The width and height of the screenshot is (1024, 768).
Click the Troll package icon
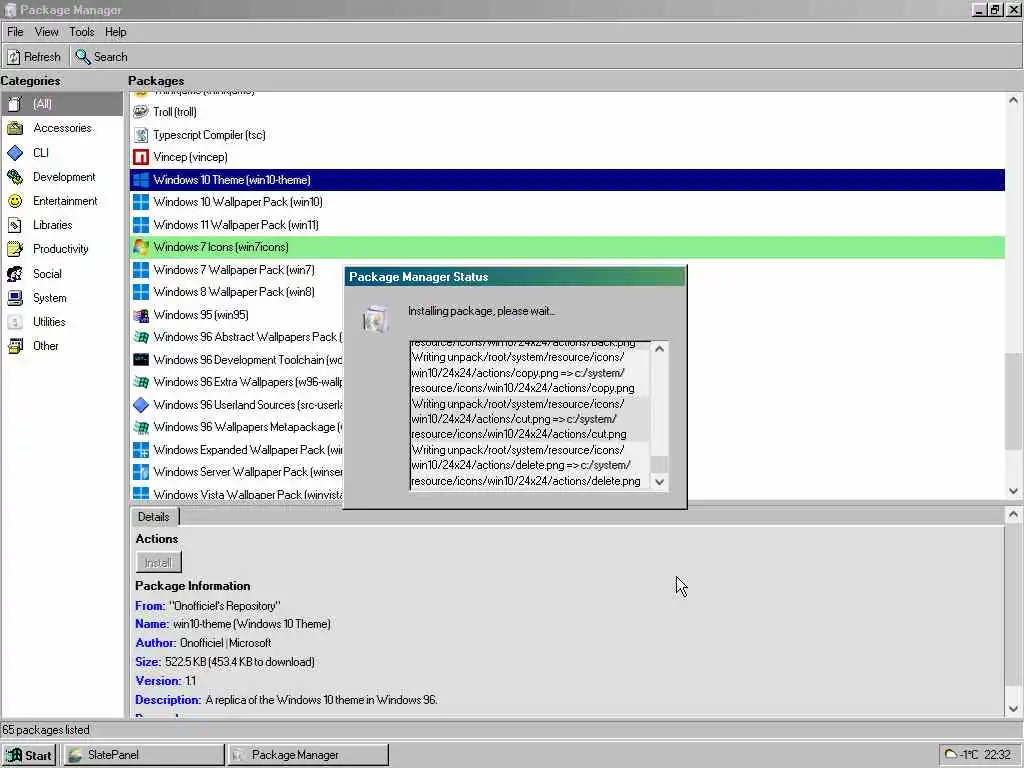140,112
